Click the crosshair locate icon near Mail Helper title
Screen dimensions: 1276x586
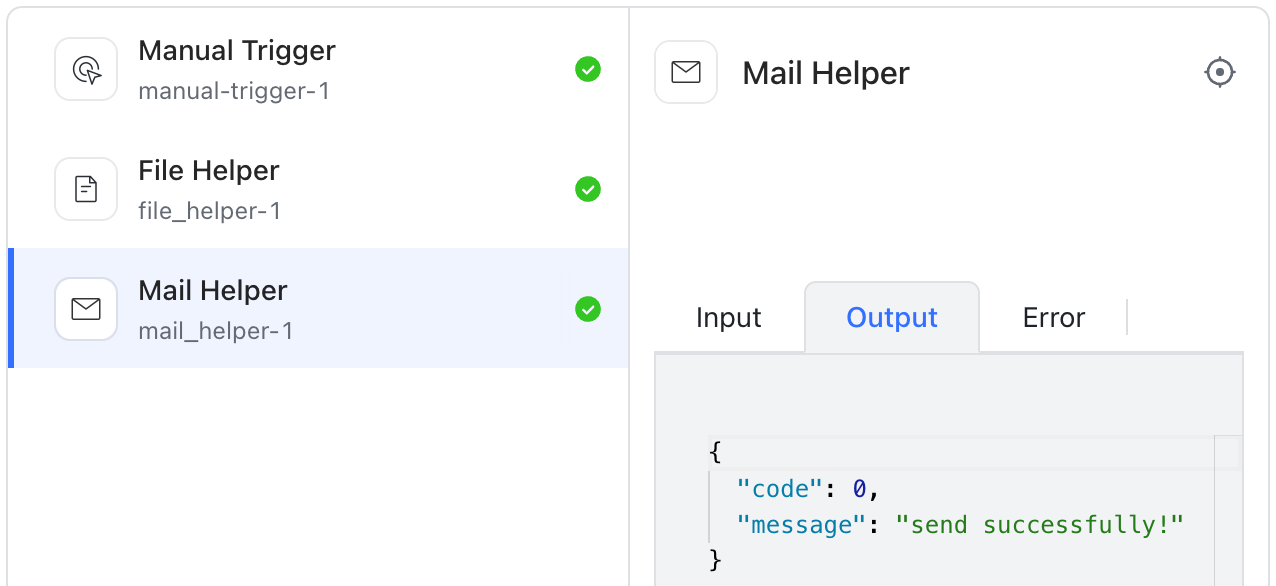click(1220, 72)
